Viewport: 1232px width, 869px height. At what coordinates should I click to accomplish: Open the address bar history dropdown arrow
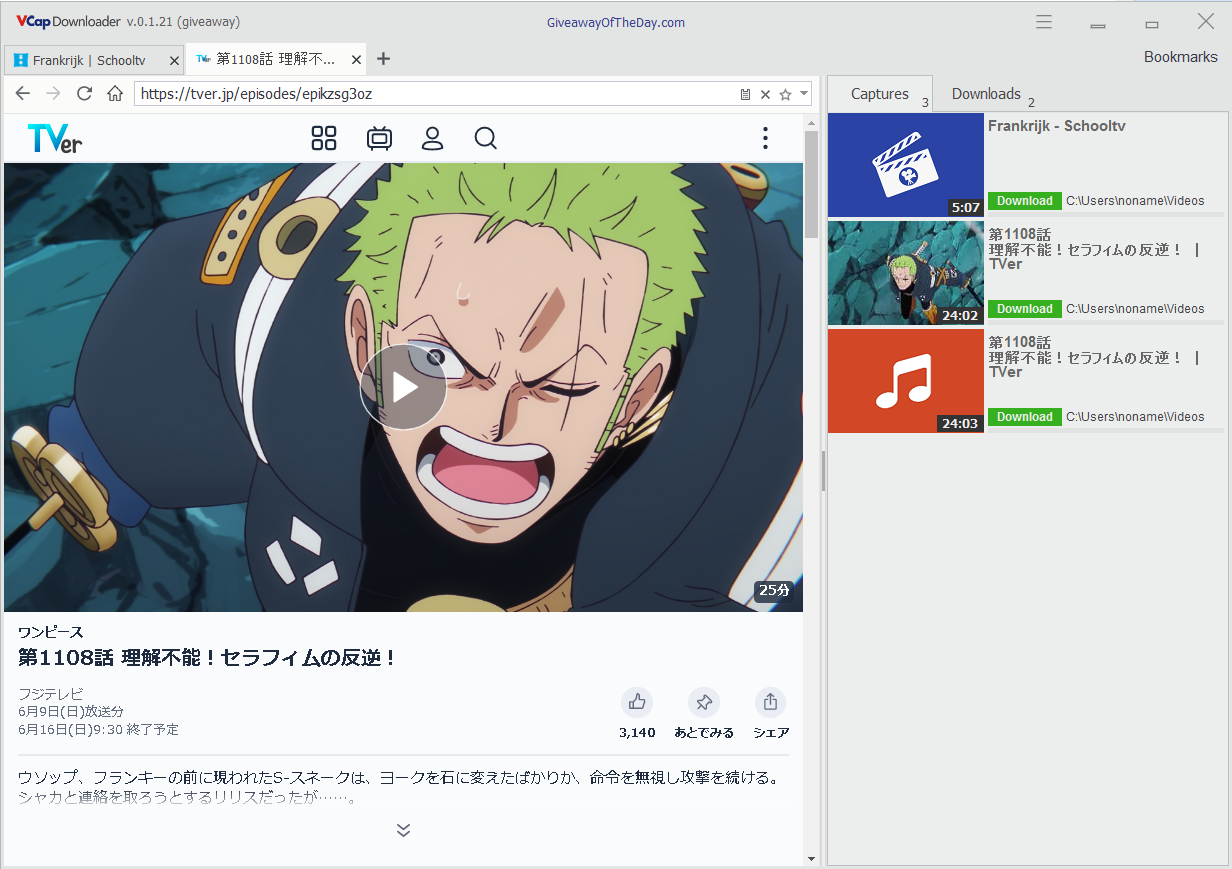point(804,94)
